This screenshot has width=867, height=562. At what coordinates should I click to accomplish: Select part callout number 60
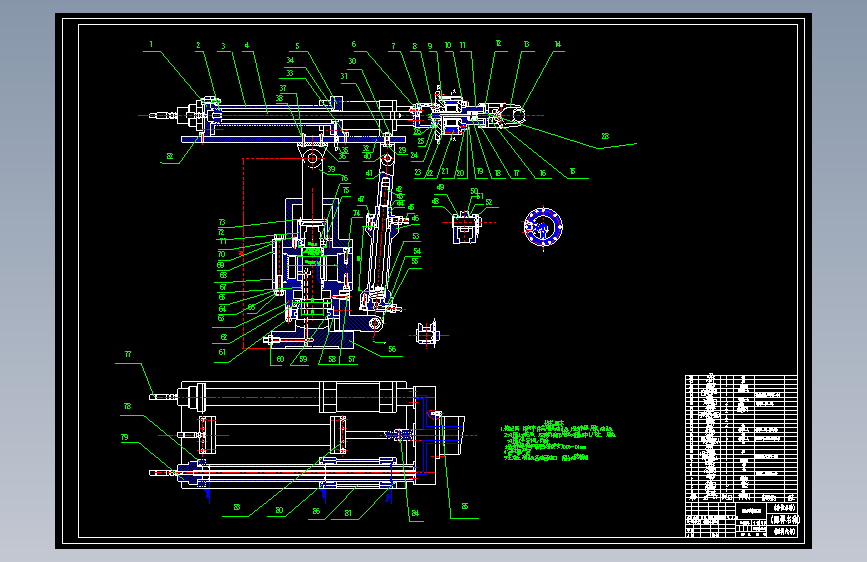[x=280, y=359]
